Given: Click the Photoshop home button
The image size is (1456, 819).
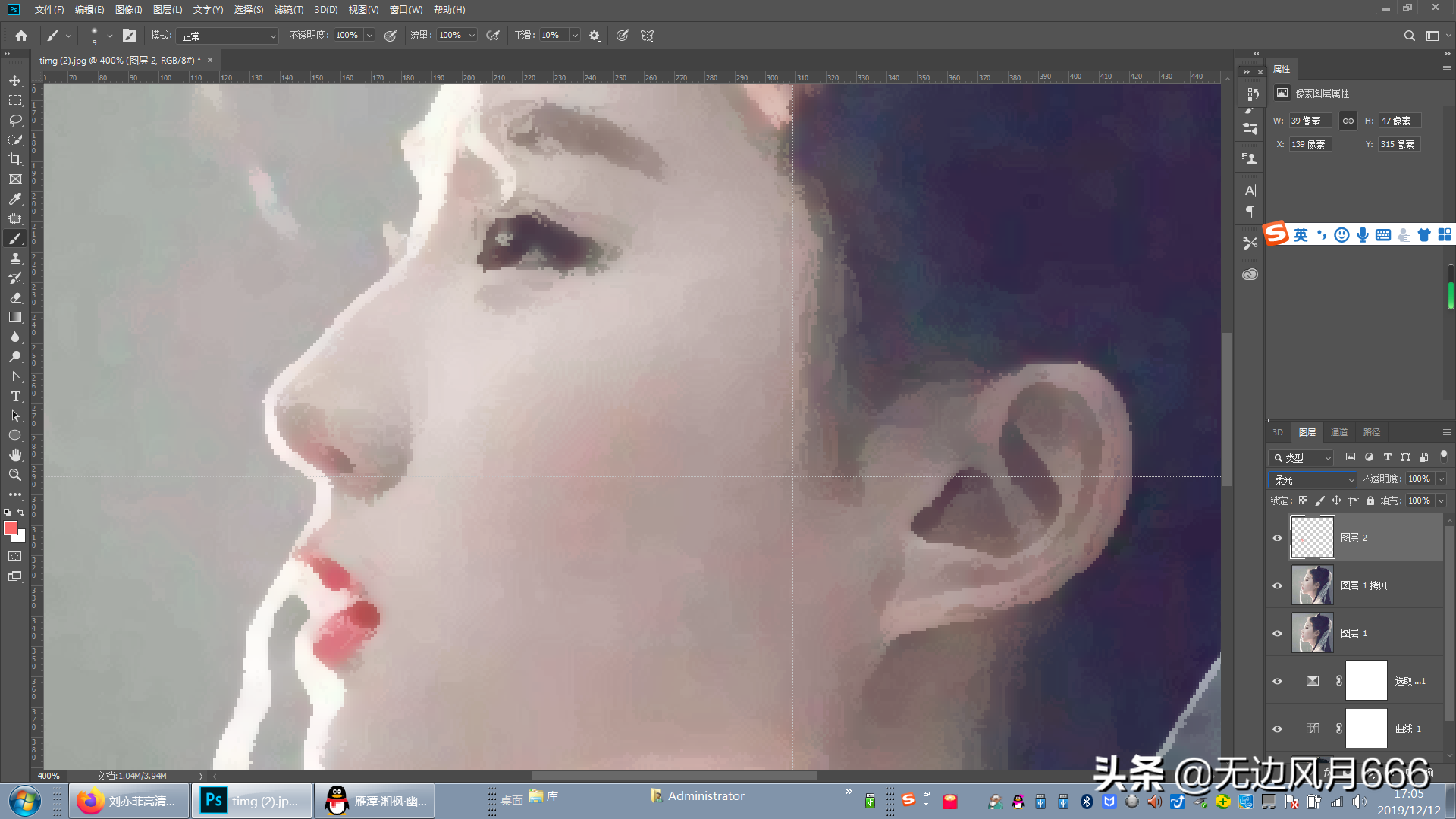Looking at the screenshot, I should (x=21, y=36).
